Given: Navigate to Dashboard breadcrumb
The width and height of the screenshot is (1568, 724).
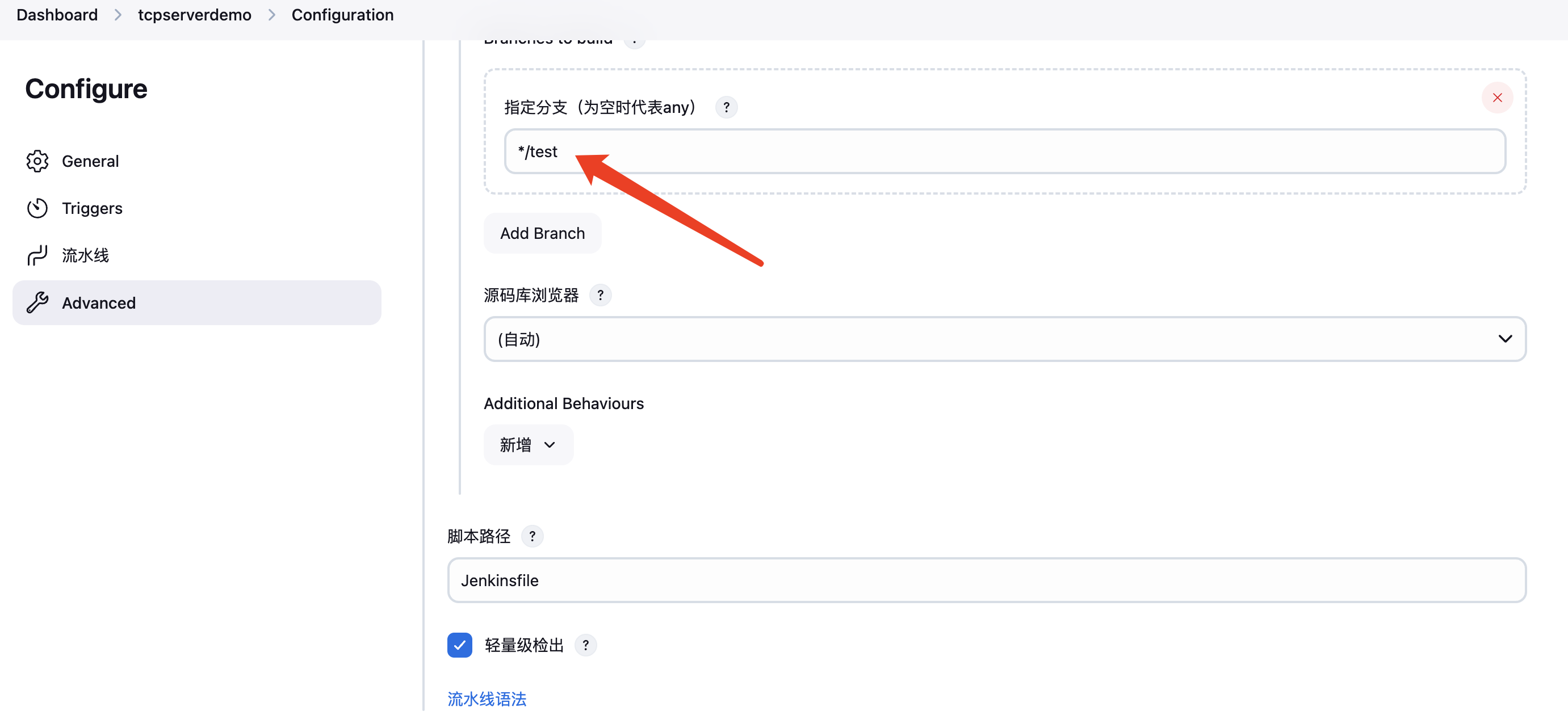Looking at the screenshot, I should (x=57, y=15).
